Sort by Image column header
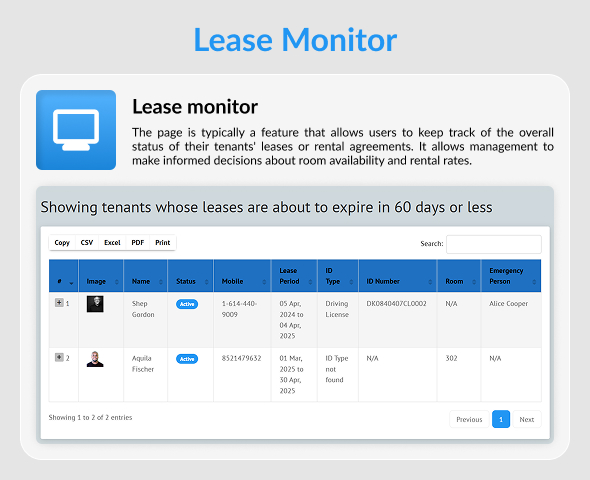590x480 pixels. 101,276
